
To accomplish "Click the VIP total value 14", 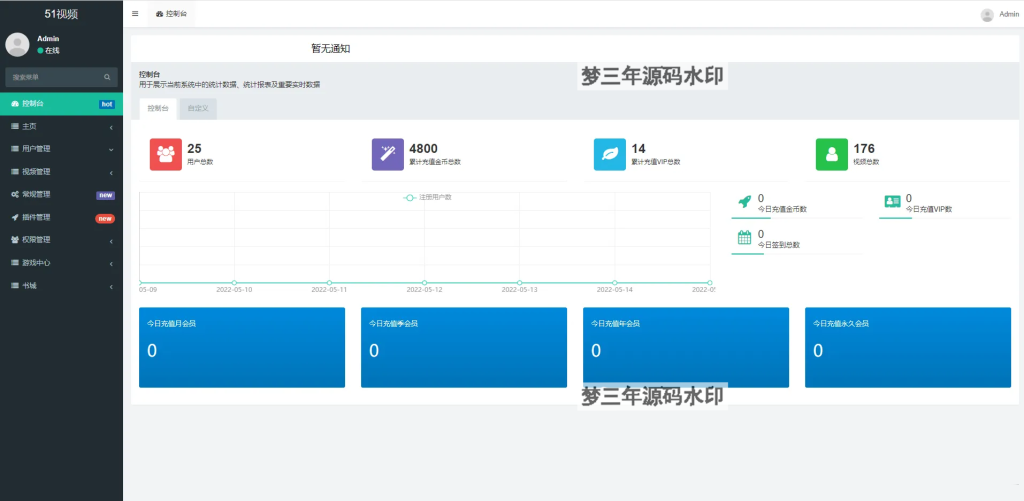I will [638, 149].
